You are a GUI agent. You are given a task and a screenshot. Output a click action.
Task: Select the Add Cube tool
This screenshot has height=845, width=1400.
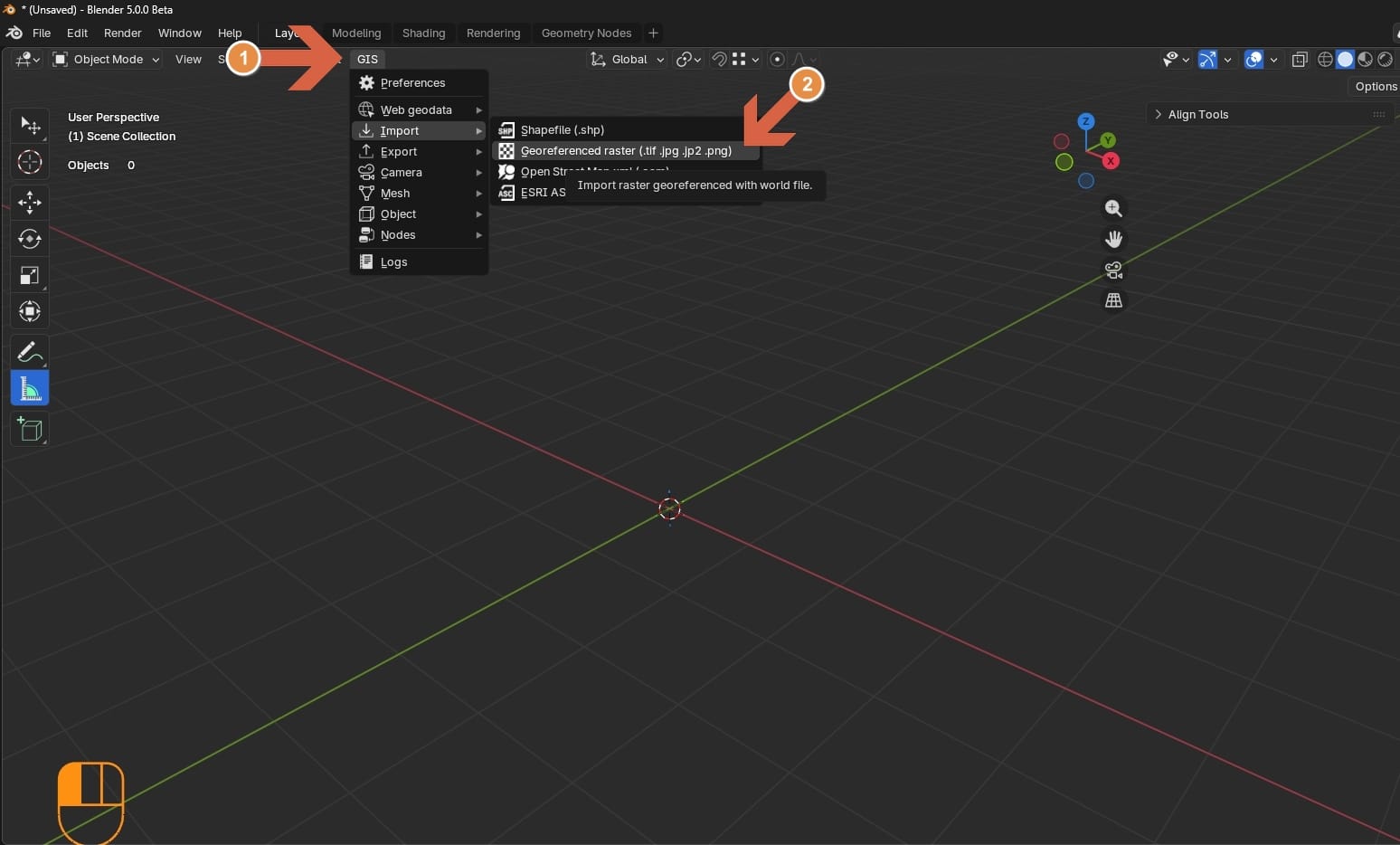[x=30, y=429]
